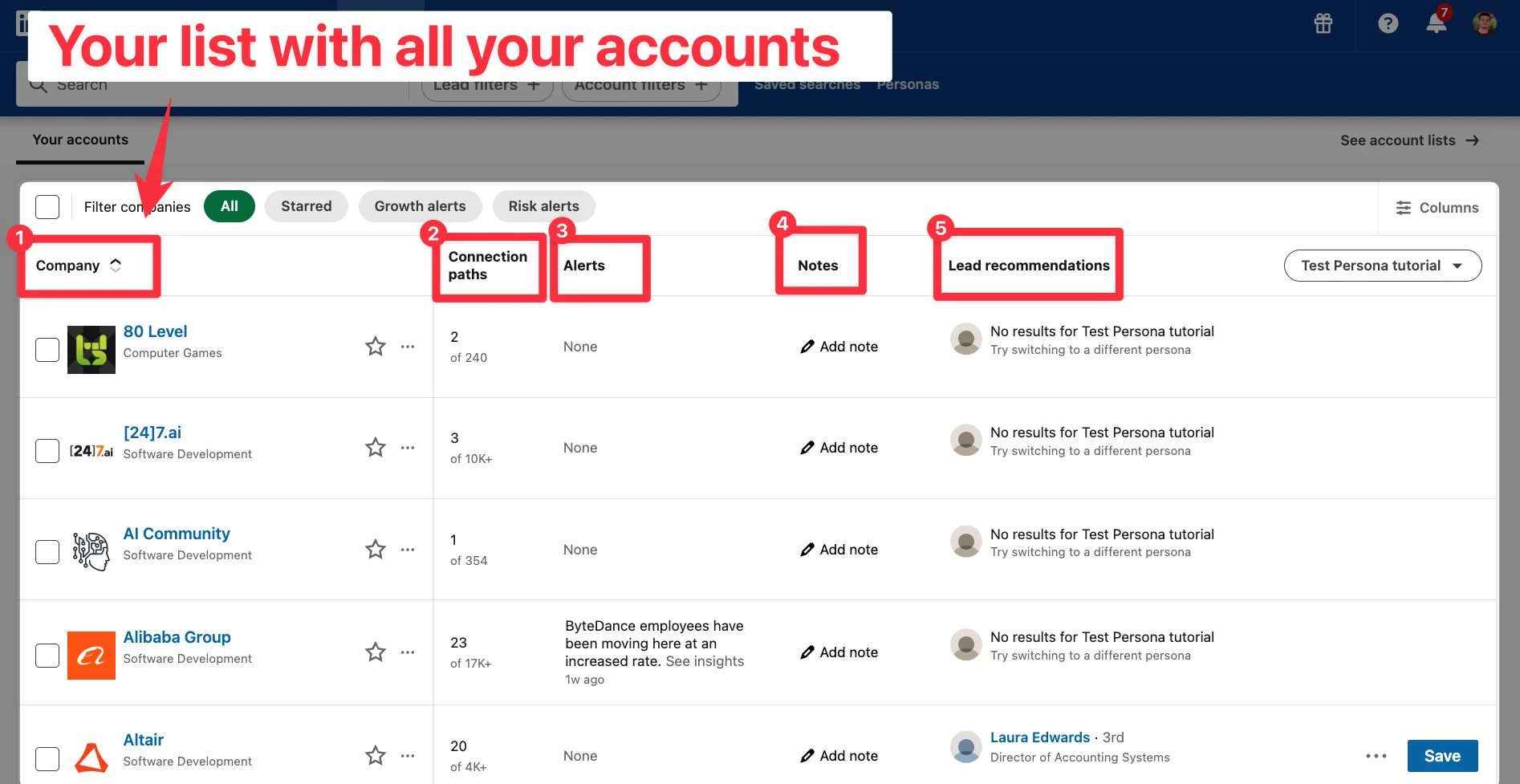Screen dimensions: 1520x784
Task: Open the AI Community company link
Action: [177, 534]
